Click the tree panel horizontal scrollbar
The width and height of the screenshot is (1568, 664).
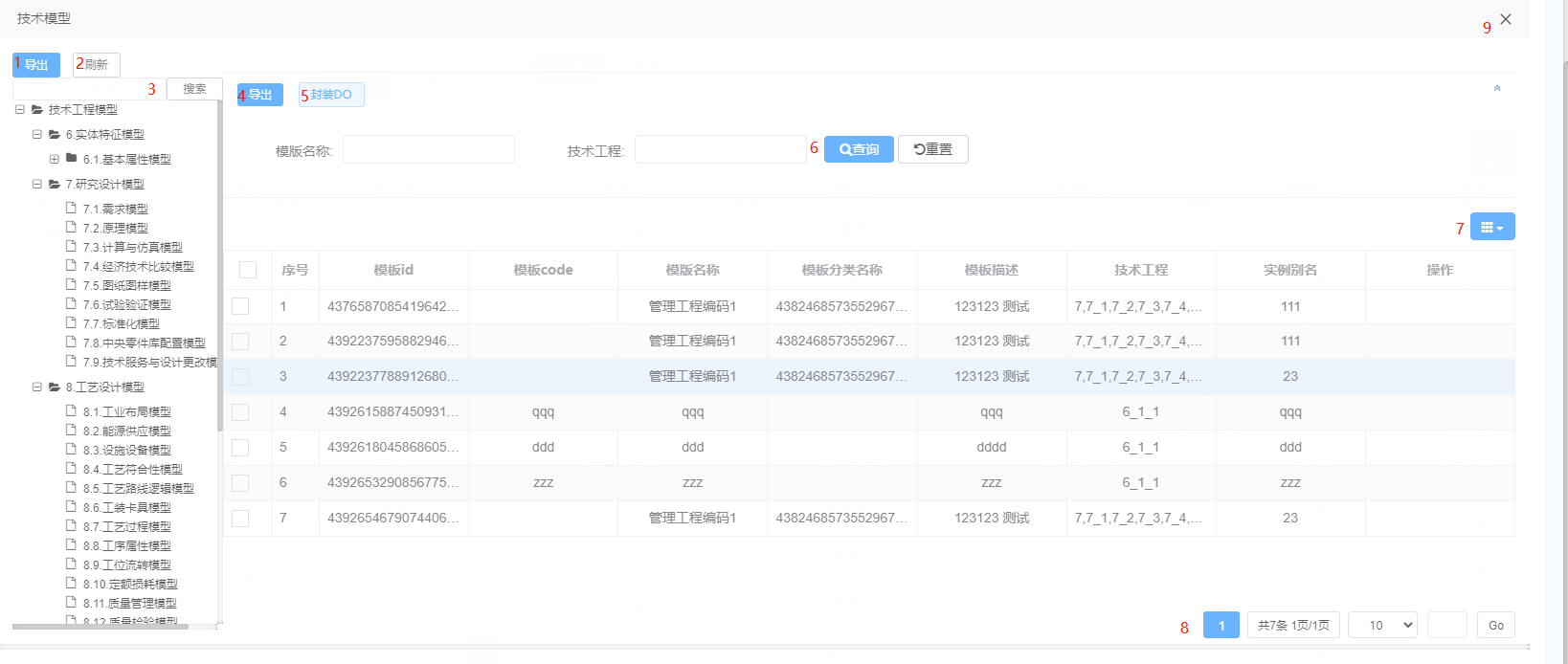101,627
